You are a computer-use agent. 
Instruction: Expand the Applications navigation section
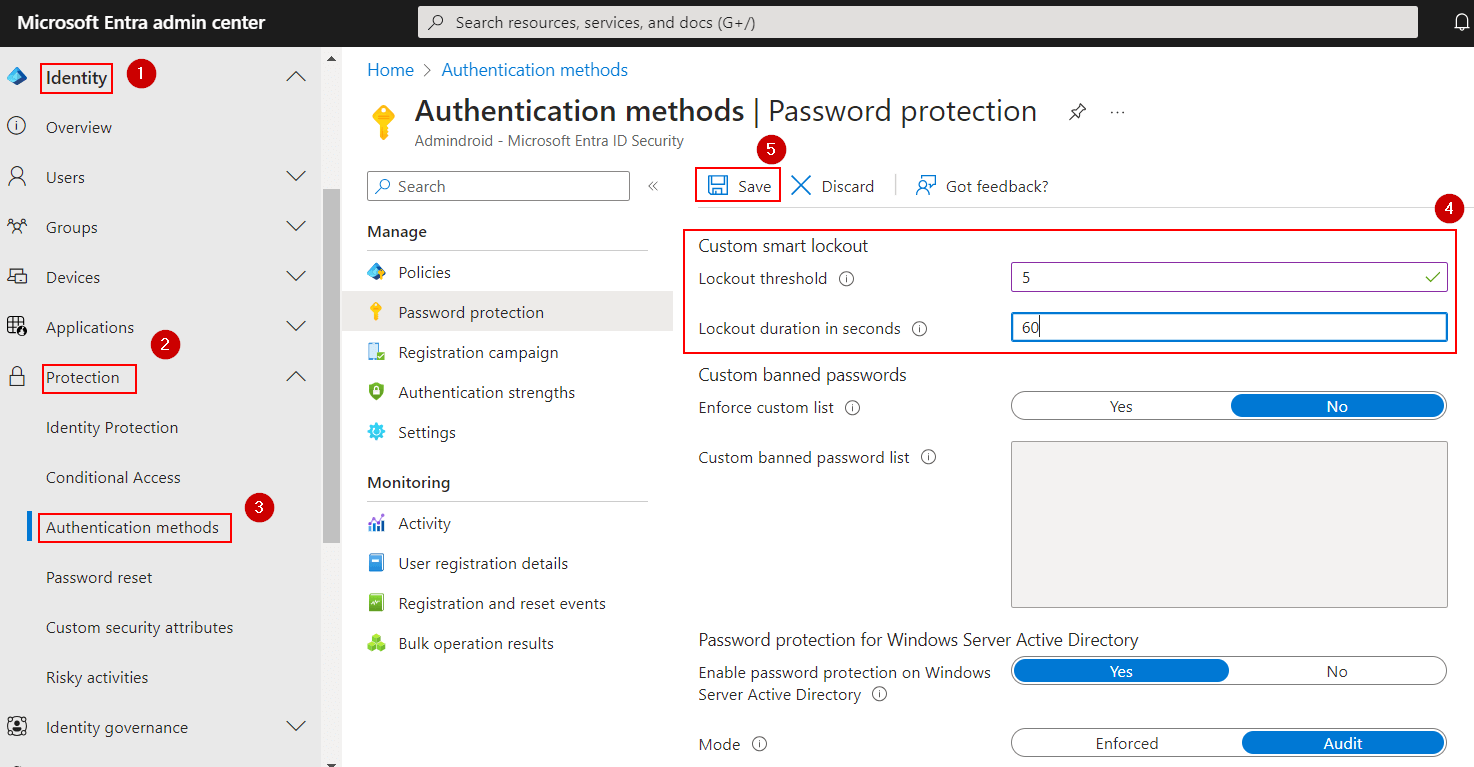(x=294, y=326)
